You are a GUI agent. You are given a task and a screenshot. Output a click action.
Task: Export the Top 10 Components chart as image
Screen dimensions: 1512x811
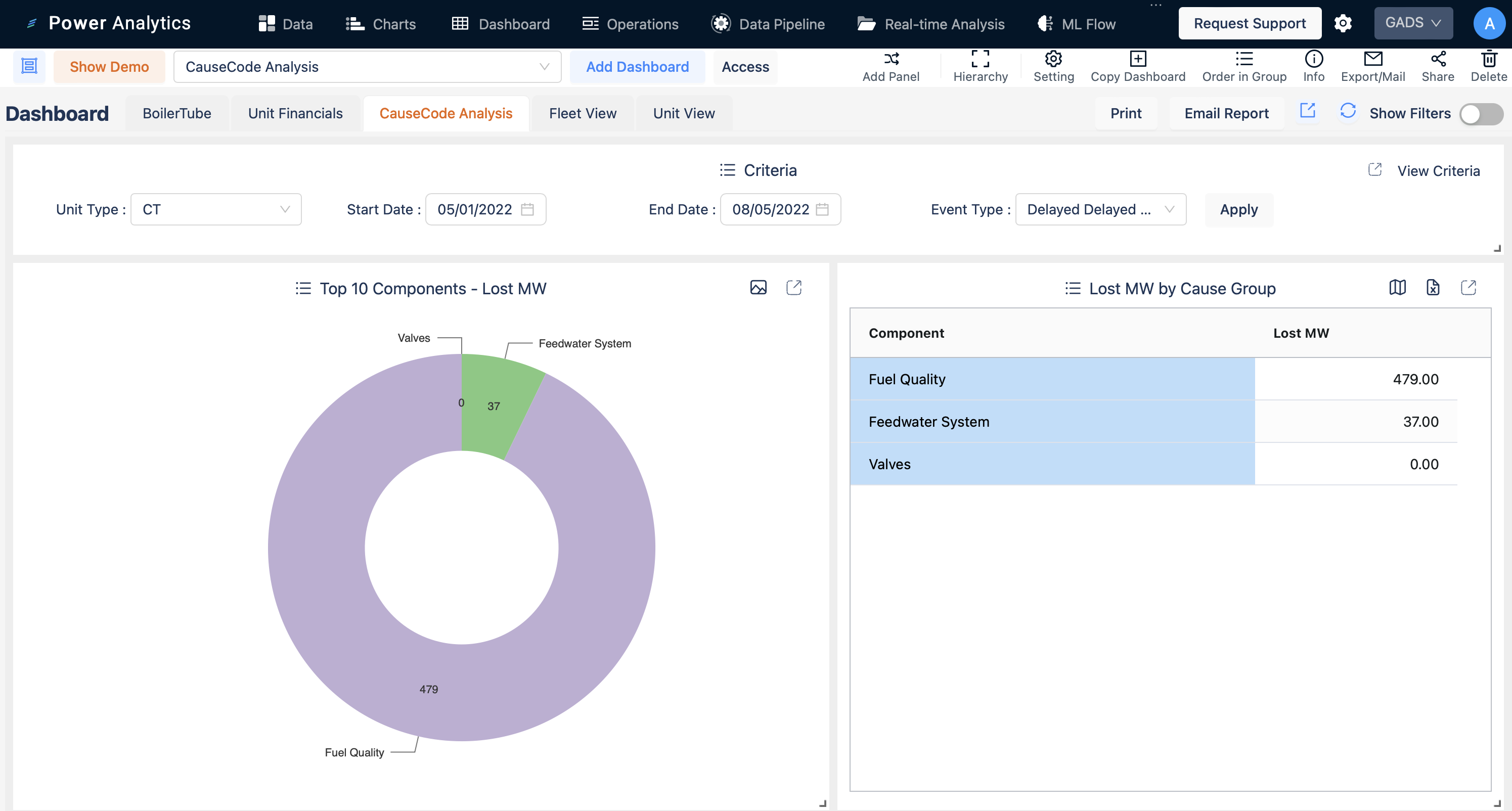[x=759, y=288]
